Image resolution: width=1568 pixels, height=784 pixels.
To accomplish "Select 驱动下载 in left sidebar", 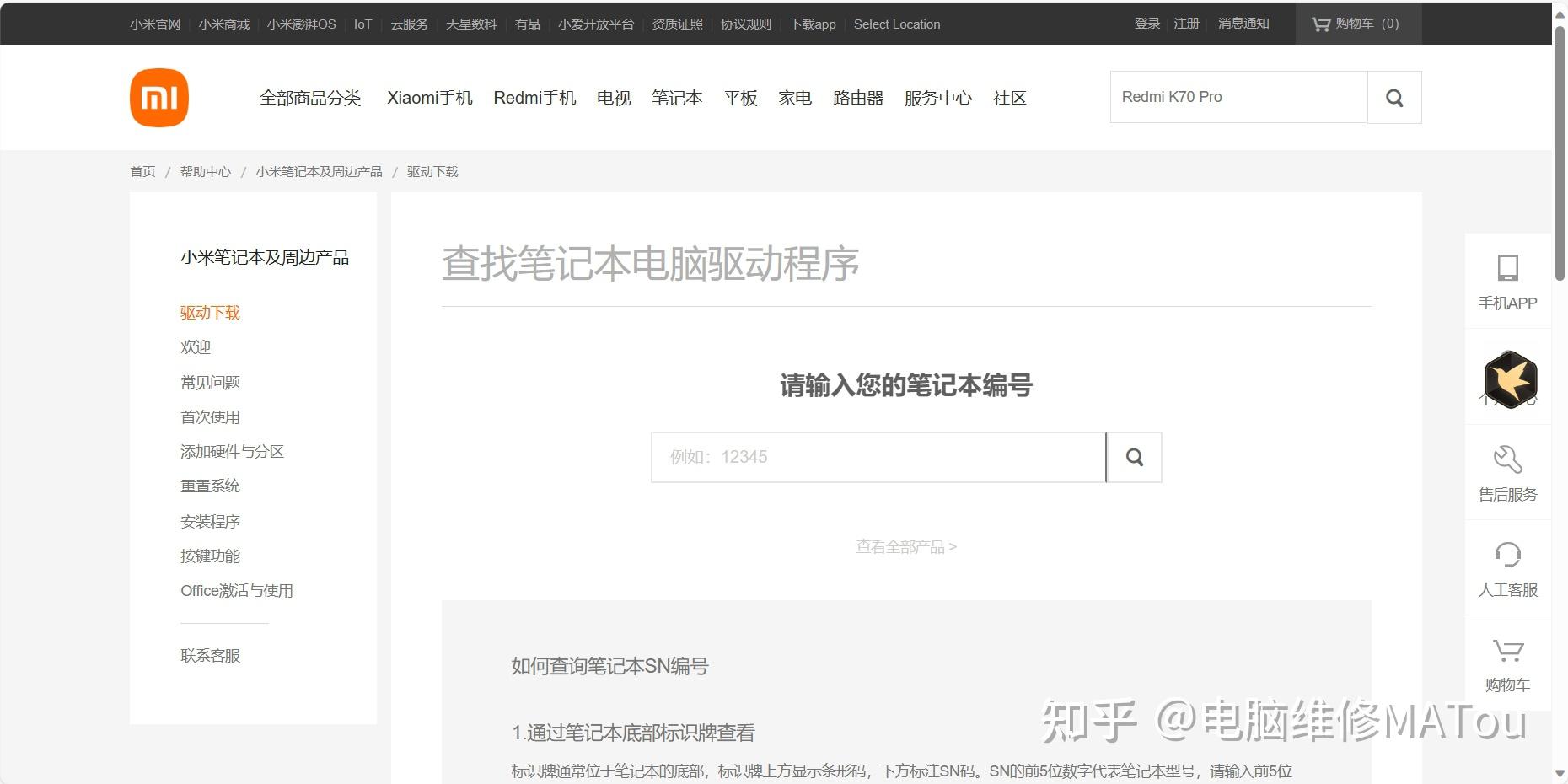I will [x=210, y=313].
